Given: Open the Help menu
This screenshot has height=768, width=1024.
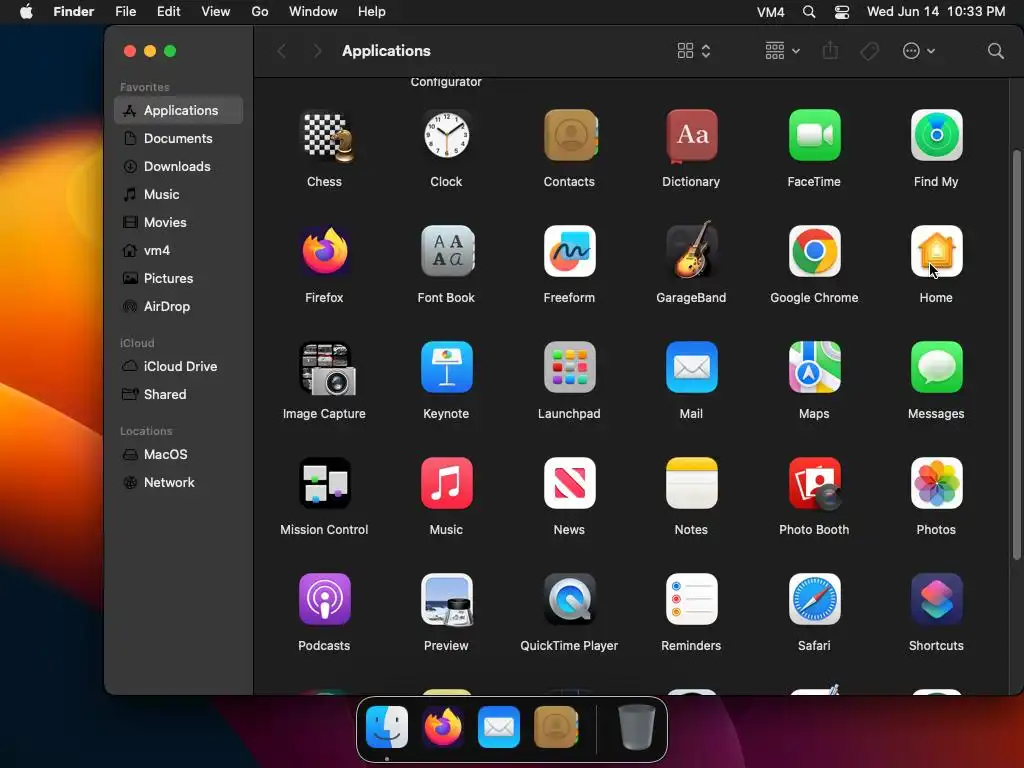Looking at the screenshot, I should point(372,12).
